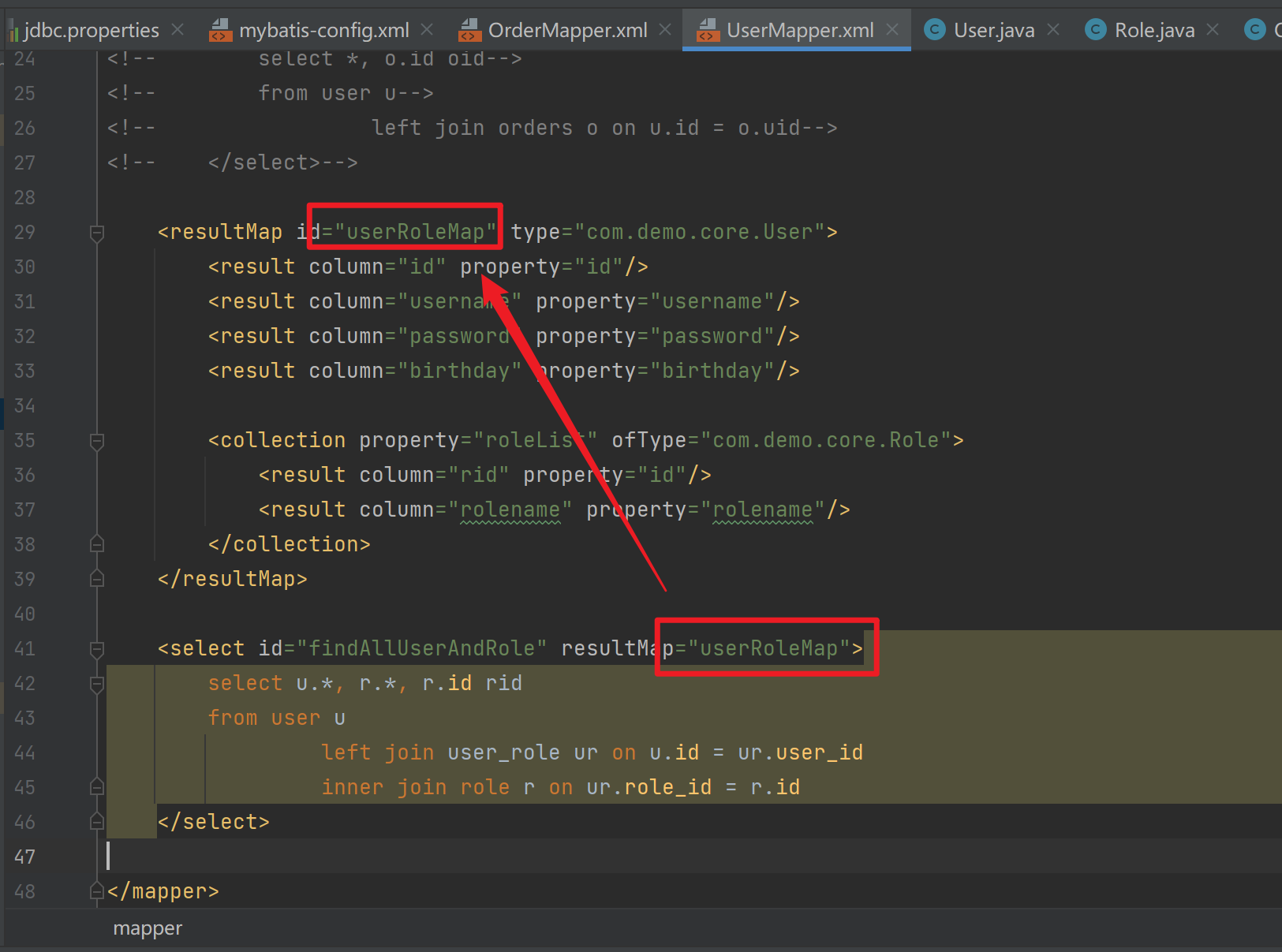The height and width of the screenshot is (952, 1282).
Task: Click the <collection tag name on line 35
Action: 277,440
